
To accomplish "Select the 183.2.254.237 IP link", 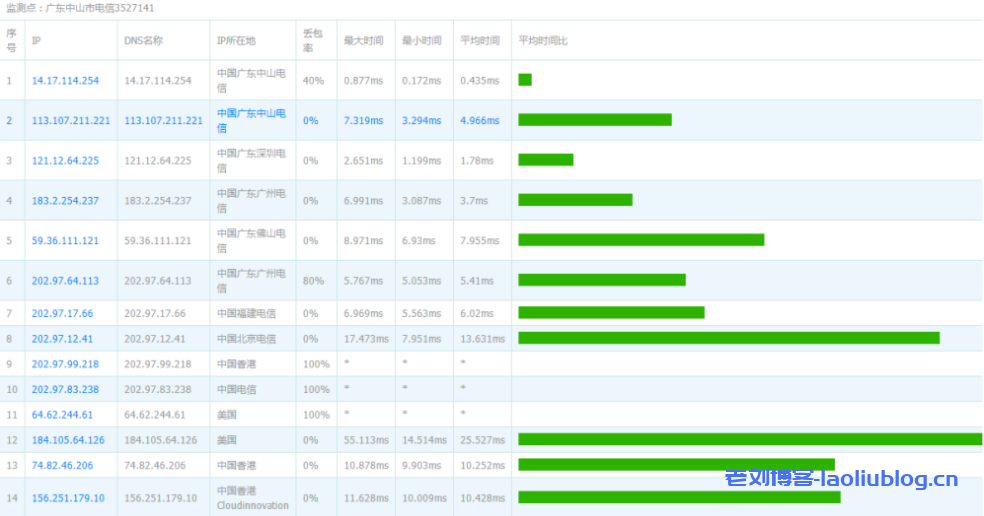I will 65,200.
